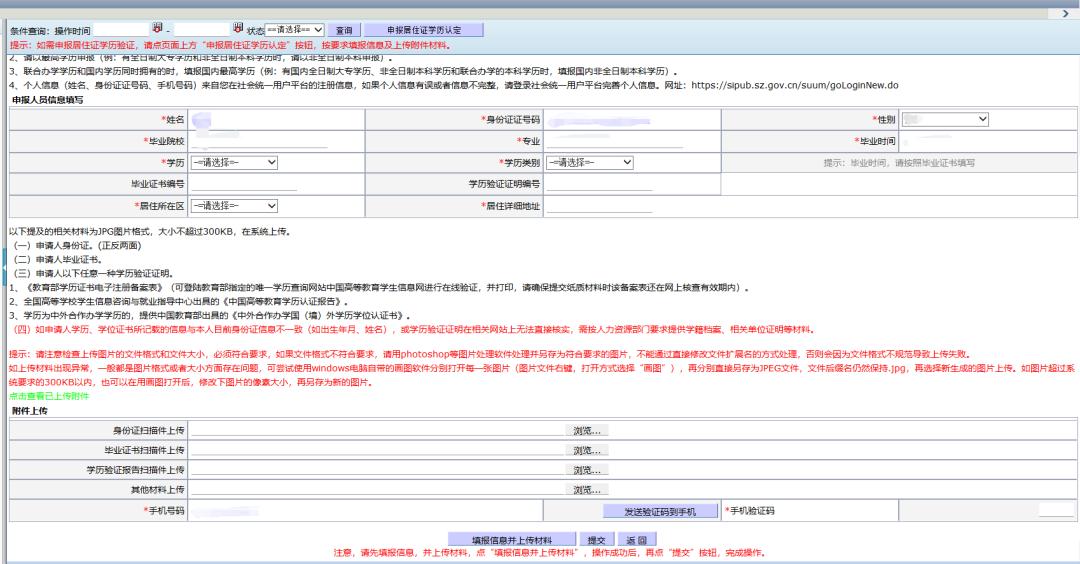The height and width of the screenshot is (564, 1080).
Task: Click the 填报信息并上传材料 button
Action: pos(511,539)
